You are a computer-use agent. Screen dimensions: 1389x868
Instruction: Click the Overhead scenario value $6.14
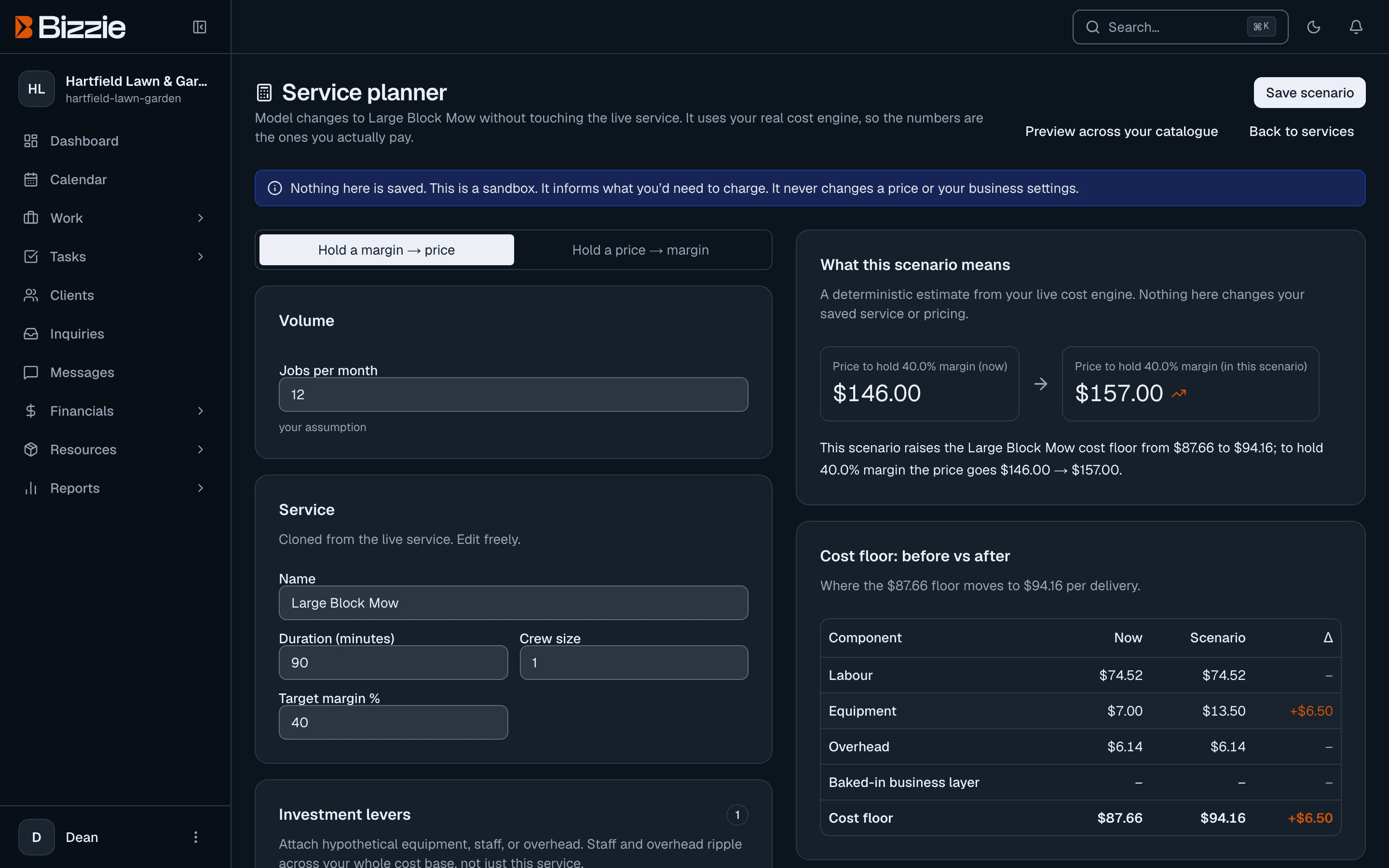[x=1228, y=746]
